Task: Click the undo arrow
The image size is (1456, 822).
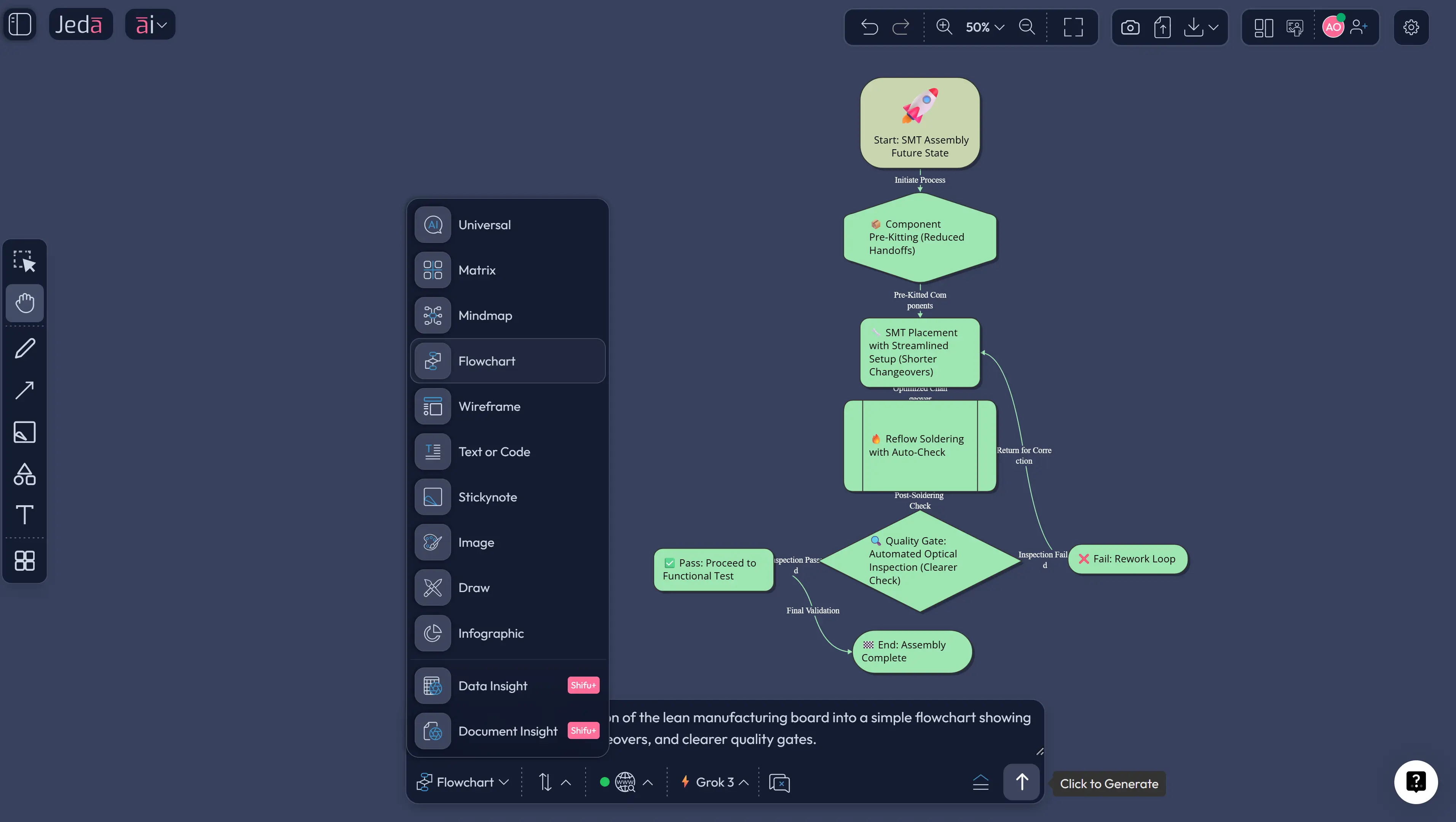Action: coord(869,27)
